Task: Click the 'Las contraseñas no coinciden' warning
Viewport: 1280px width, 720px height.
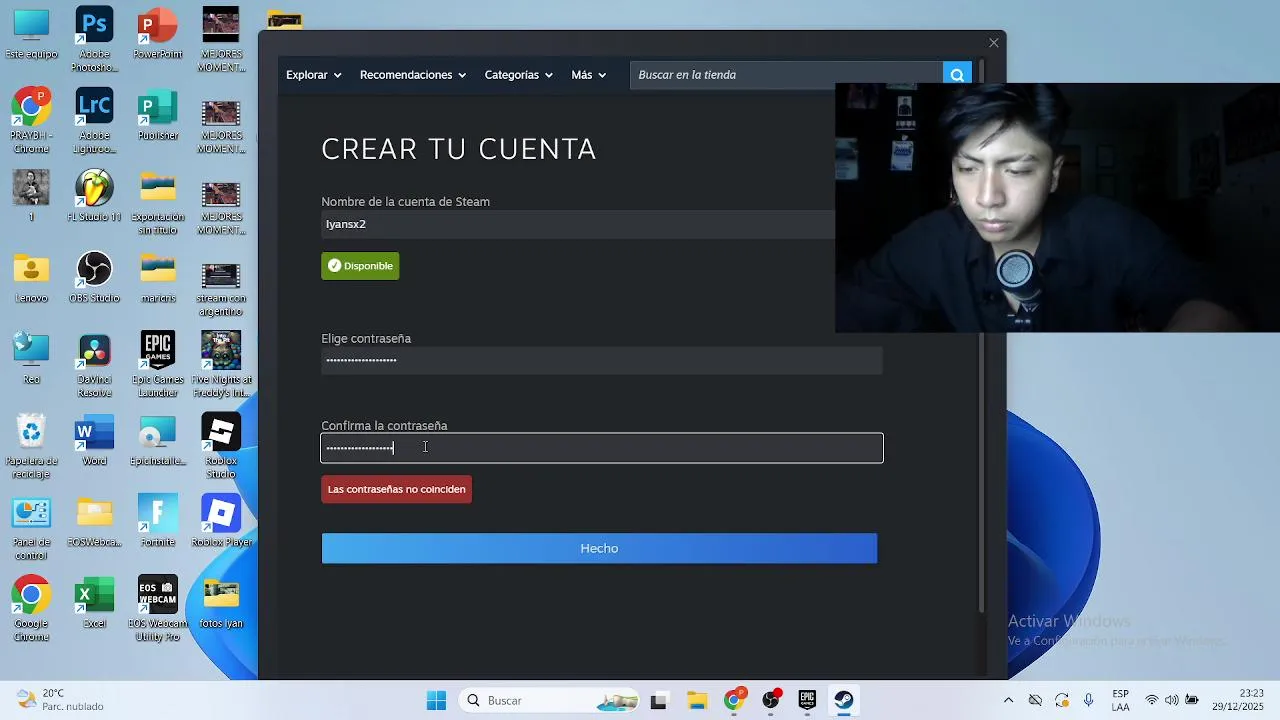Action: [396, 489]
